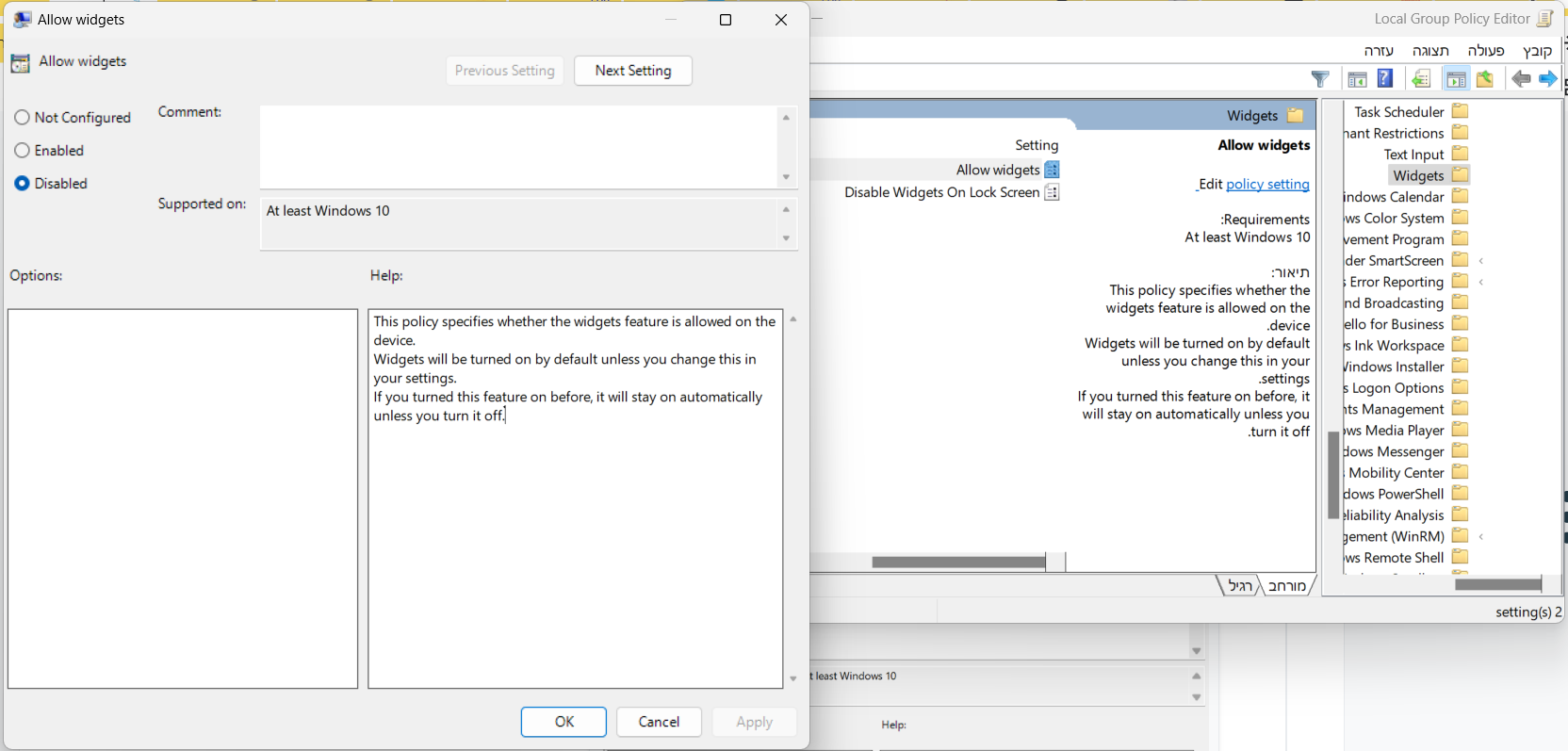This screenshot has width=1568, height=751.
Task: Click the Color System folder icon
Action: 1461,218
